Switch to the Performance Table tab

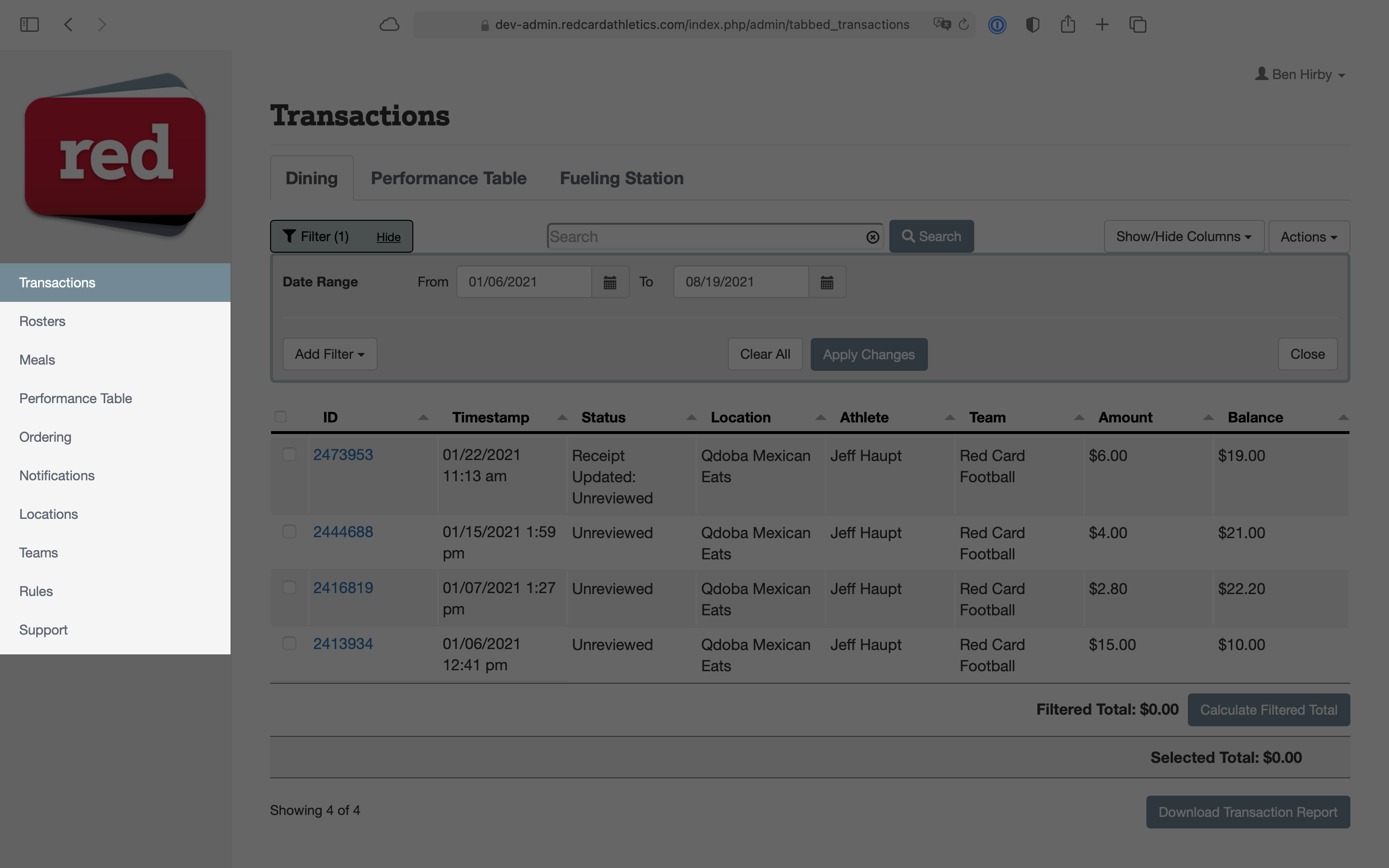click(448, 178)
